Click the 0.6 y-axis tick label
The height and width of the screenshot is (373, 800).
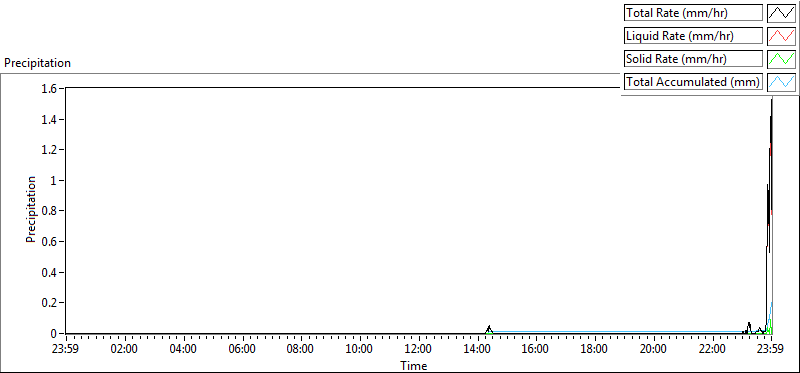tap(50, 242)
